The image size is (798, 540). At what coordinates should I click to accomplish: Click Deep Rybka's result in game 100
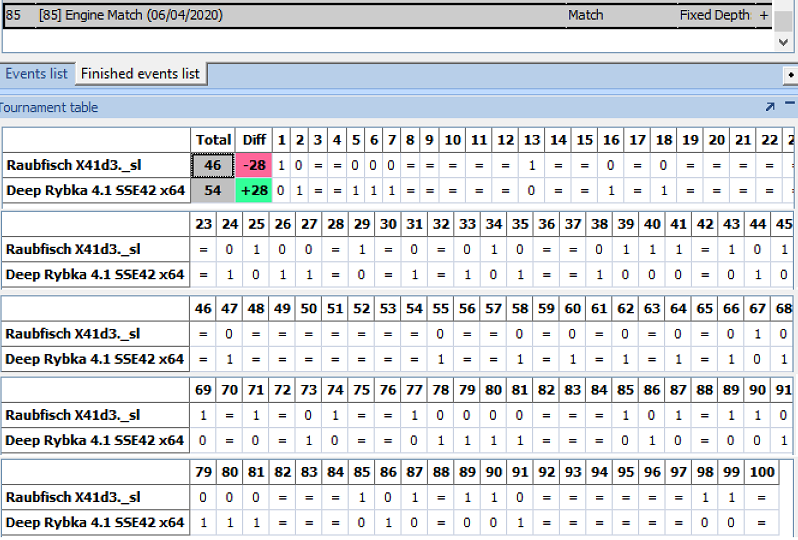762,523
